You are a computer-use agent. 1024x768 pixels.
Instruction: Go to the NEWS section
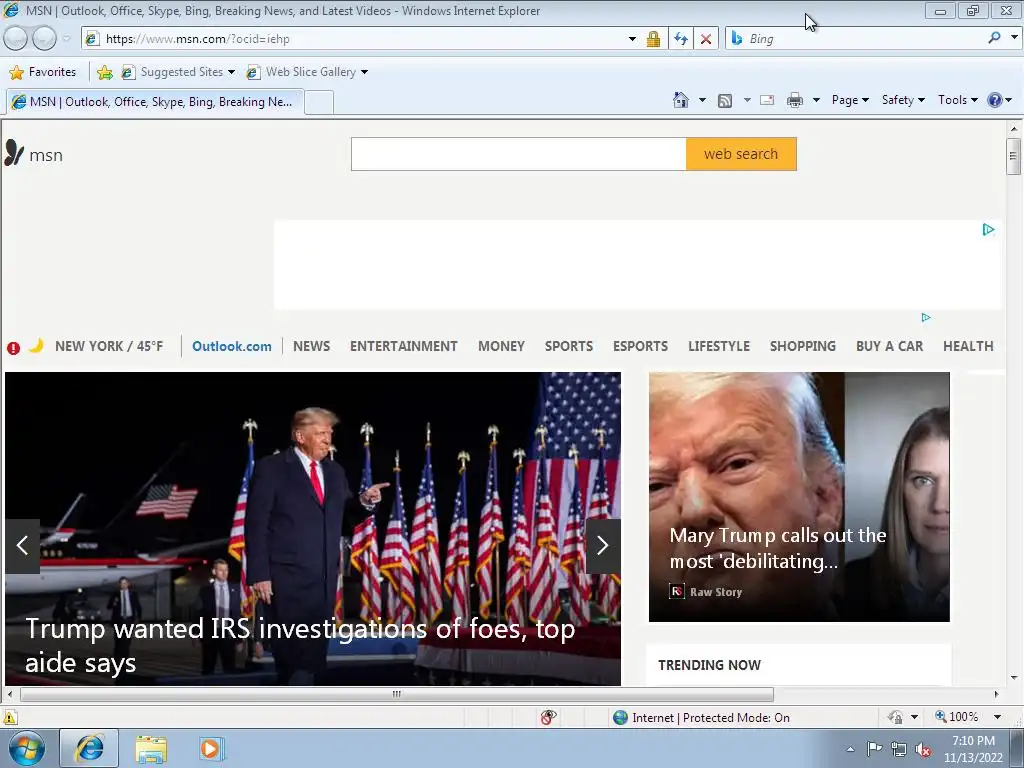312,346
